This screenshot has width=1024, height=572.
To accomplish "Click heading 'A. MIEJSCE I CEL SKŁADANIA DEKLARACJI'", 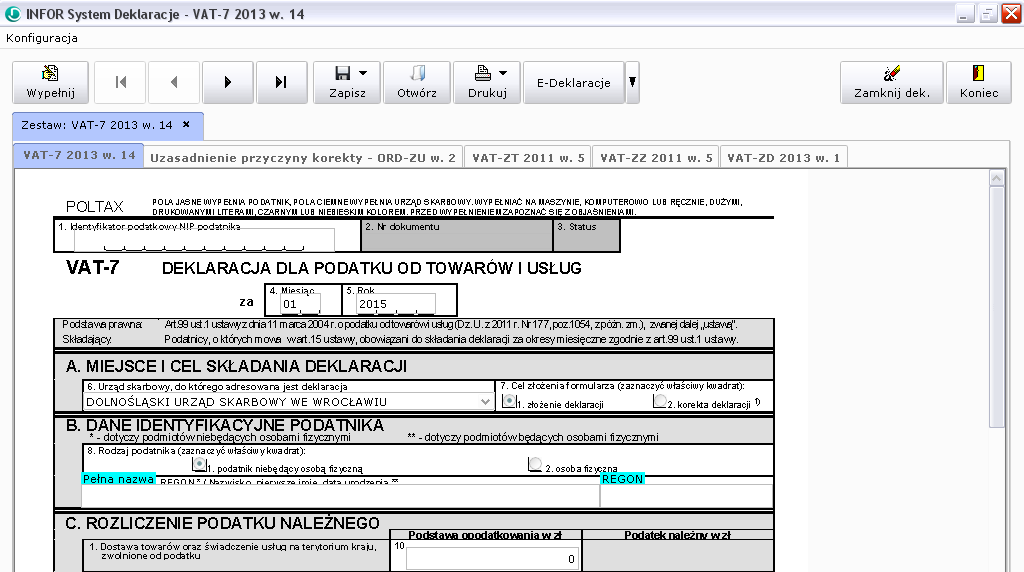I will click(236, 366).
